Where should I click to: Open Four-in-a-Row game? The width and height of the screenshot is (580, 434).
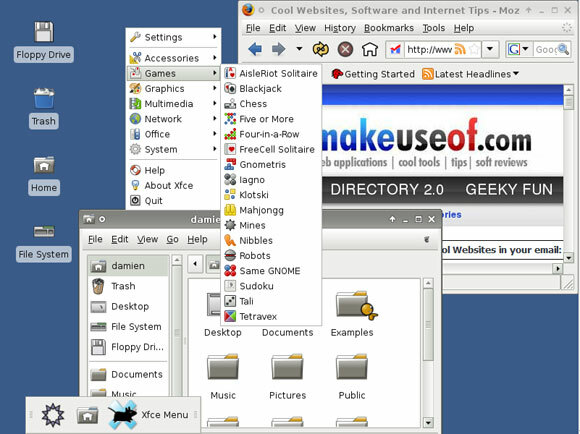[271, 134]
